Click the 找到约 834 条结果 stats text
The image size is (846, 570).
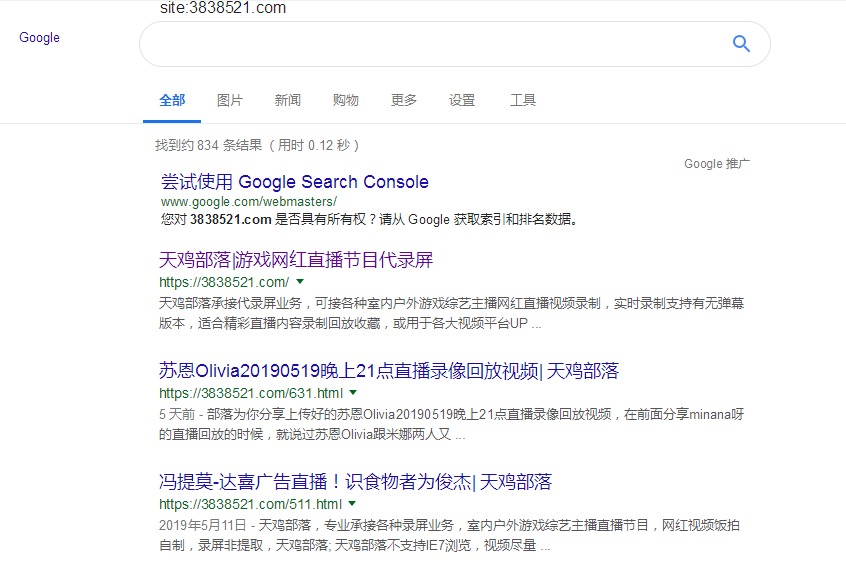point(257,145)
